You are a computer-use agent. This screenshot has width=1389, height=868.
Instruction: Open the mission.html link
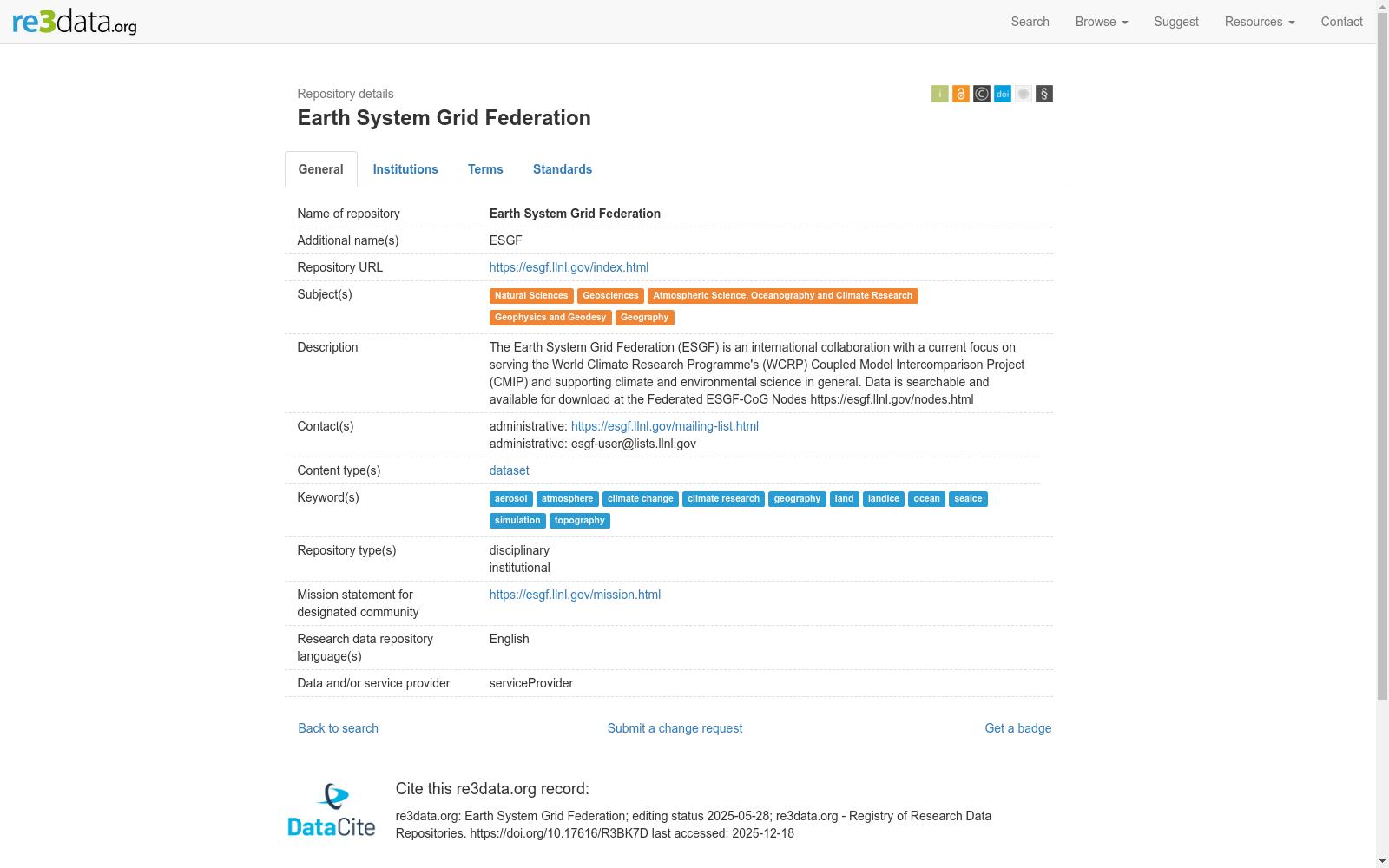575,595
